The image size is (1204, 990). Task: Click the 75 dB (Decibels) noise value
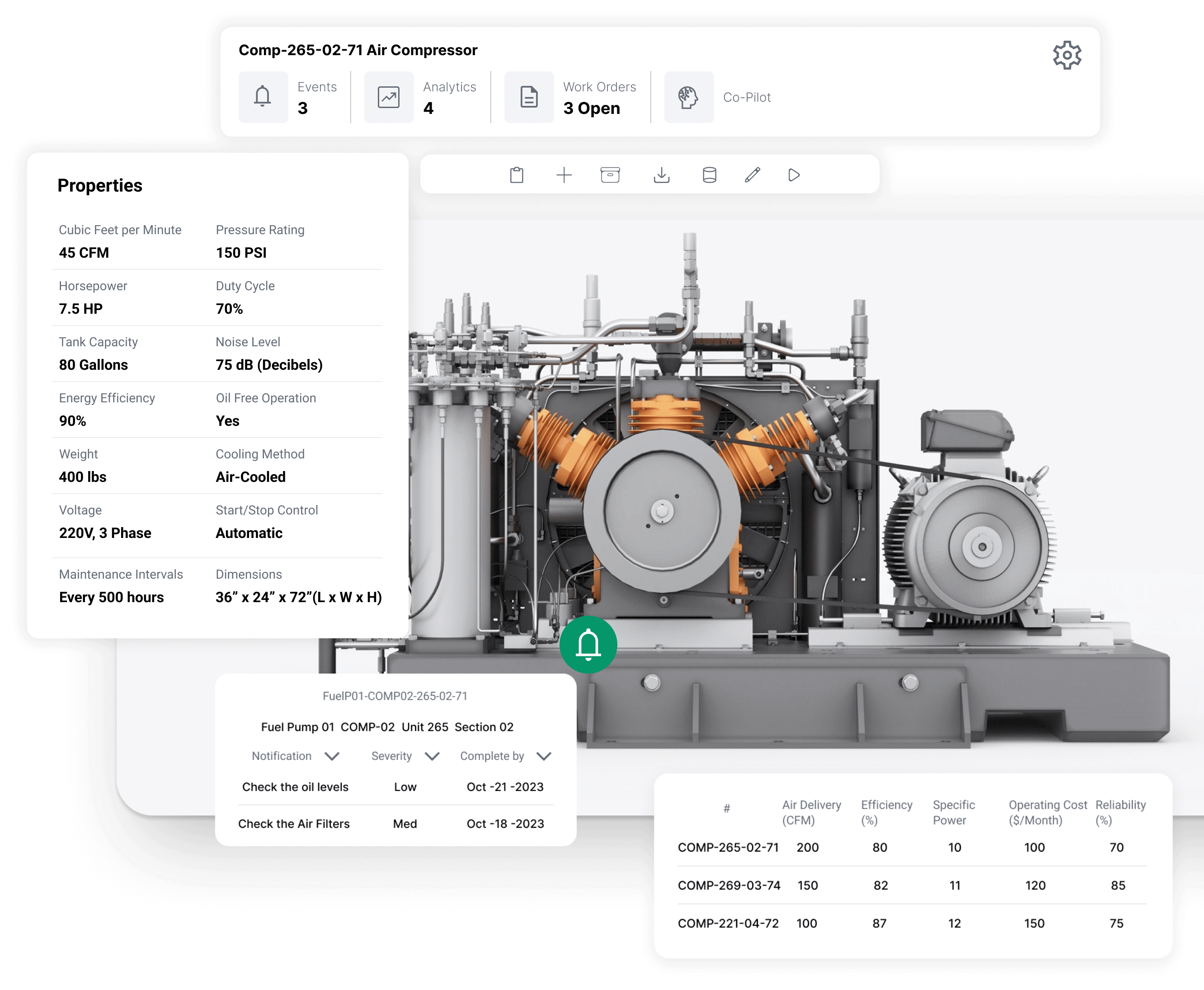pyautogui.click(x=269, y=364)
